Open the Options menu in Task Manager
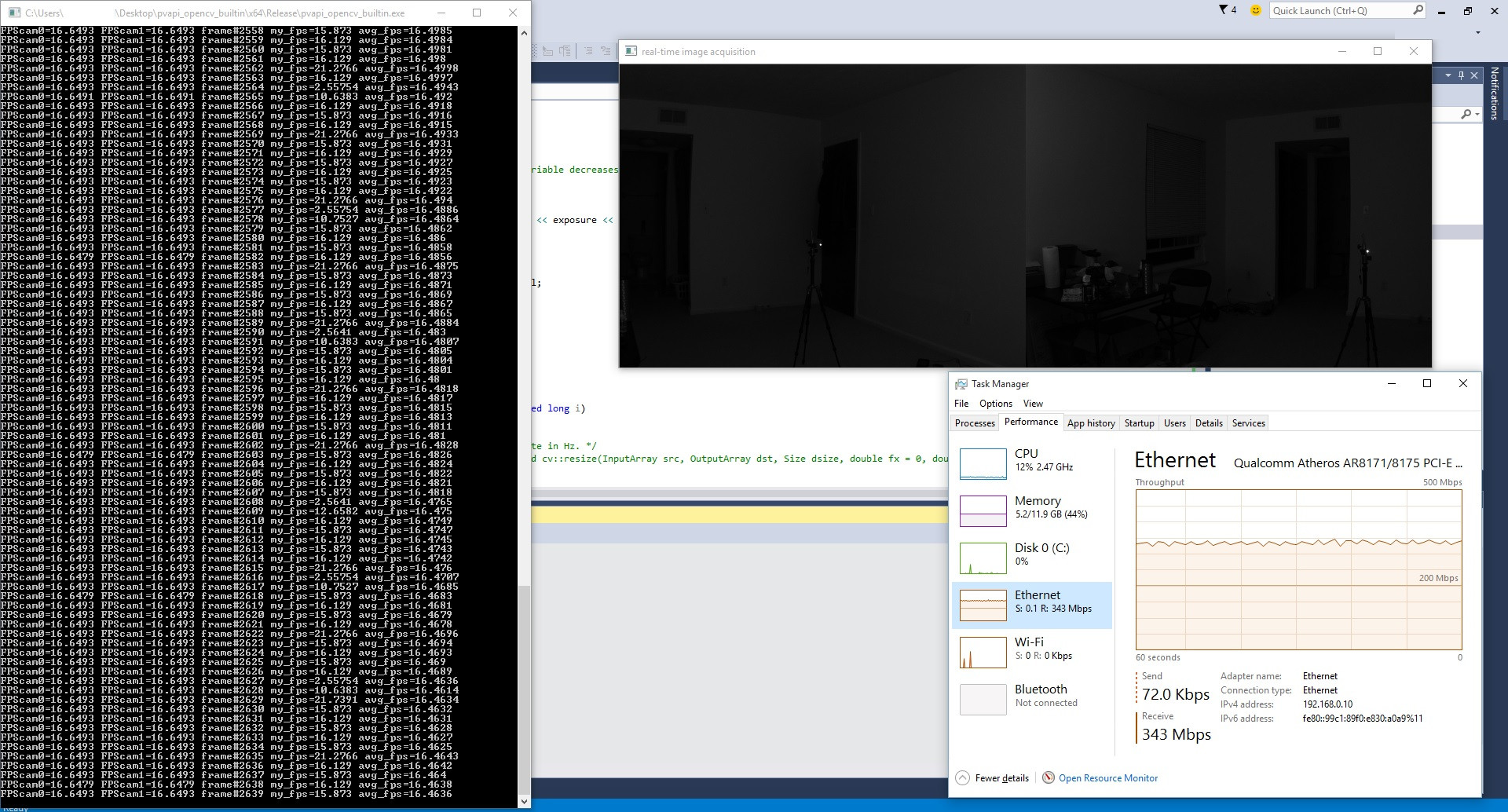The image size is (1508, 812). pyautogui.click(x=995, y=403)
